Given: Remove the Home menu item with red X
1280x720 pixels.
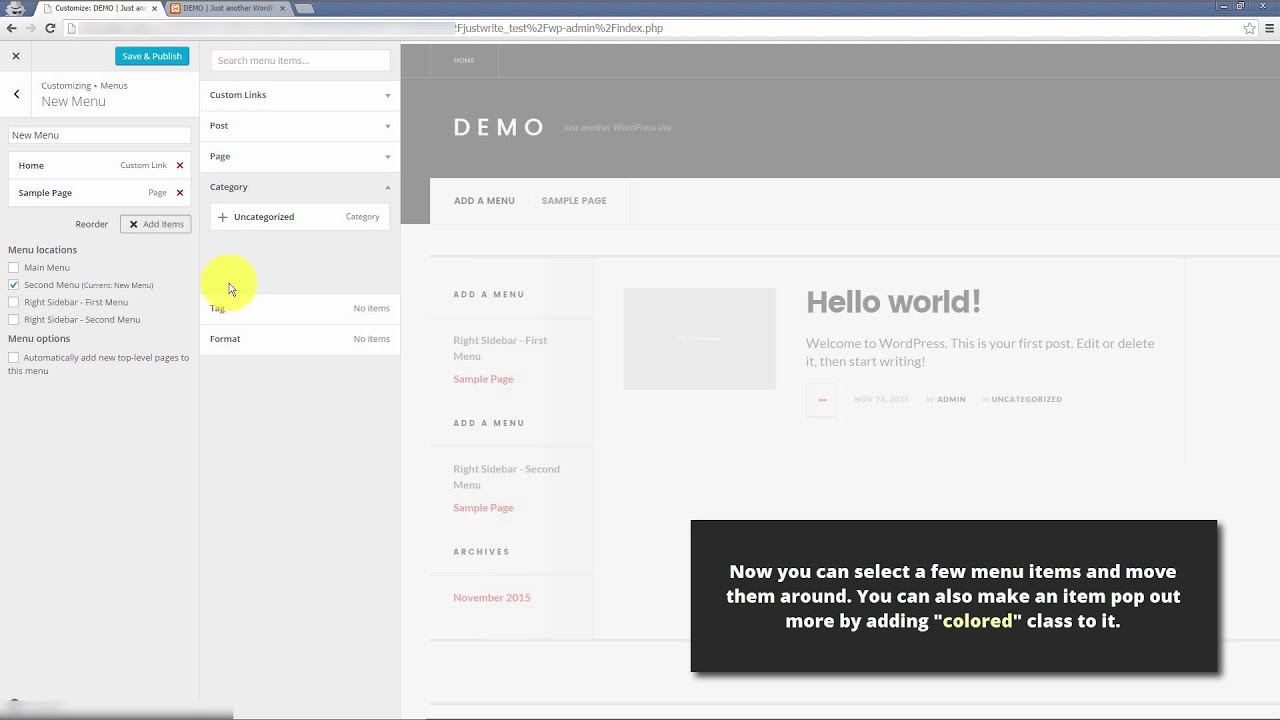Looking at the screenshot, I should click(180, 165).
